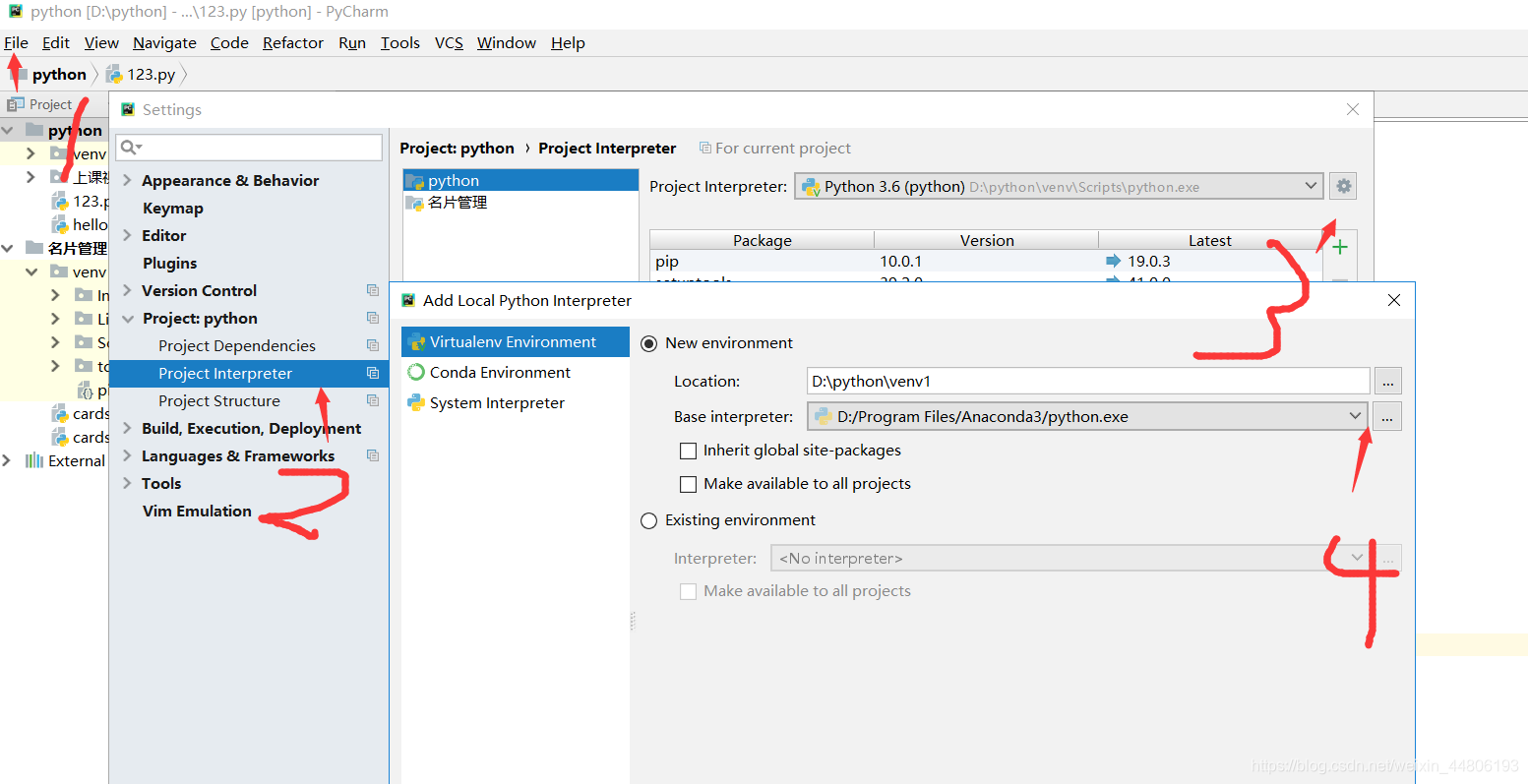Open the Help menu

pos(568,42)
